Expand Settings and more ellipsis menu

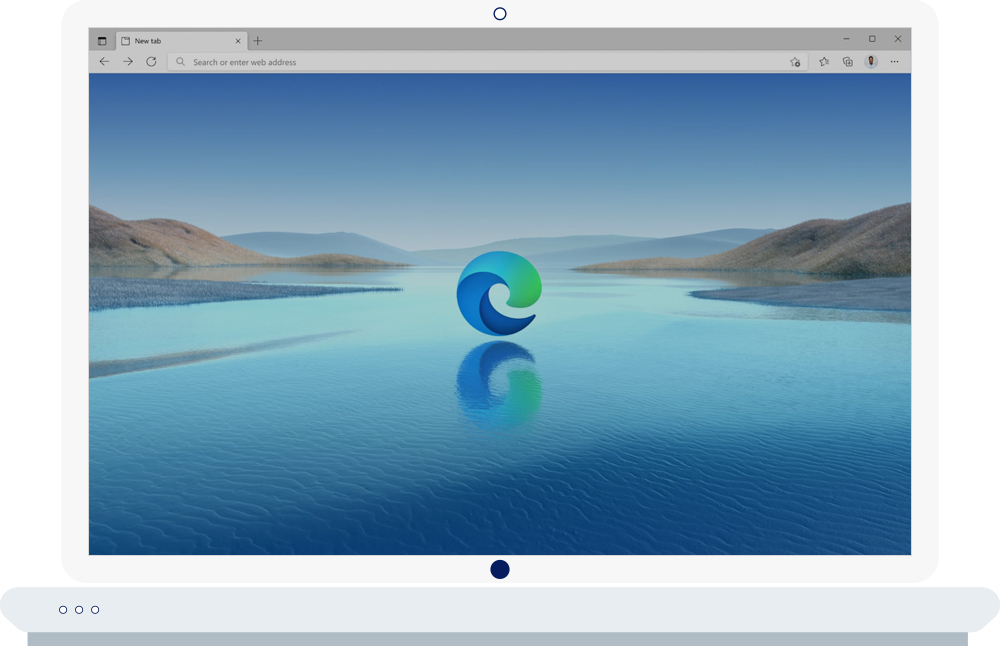coord(894,62)
